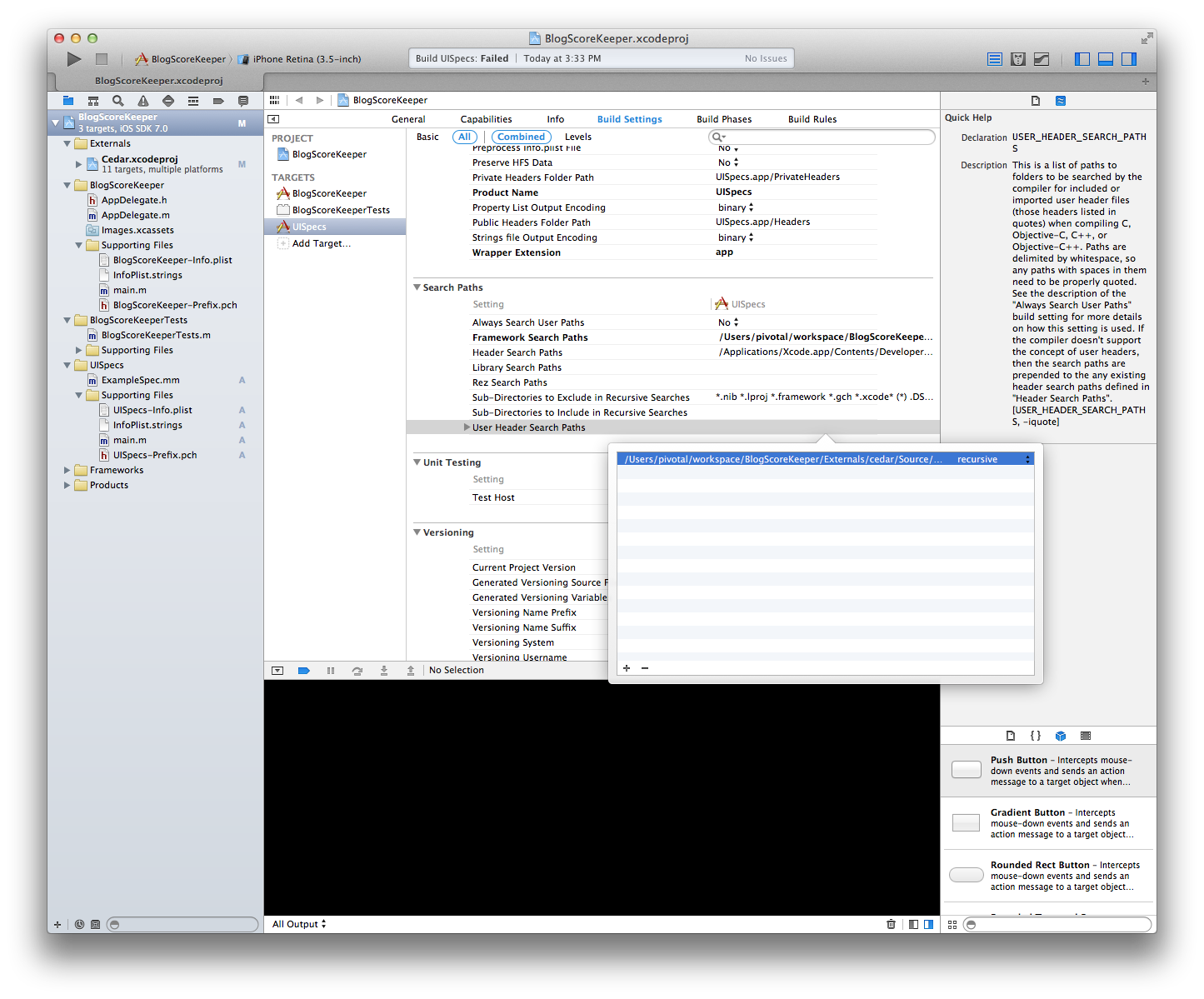Open the Breakpoint navigator

pyautogui.click(x=218, y=101)
